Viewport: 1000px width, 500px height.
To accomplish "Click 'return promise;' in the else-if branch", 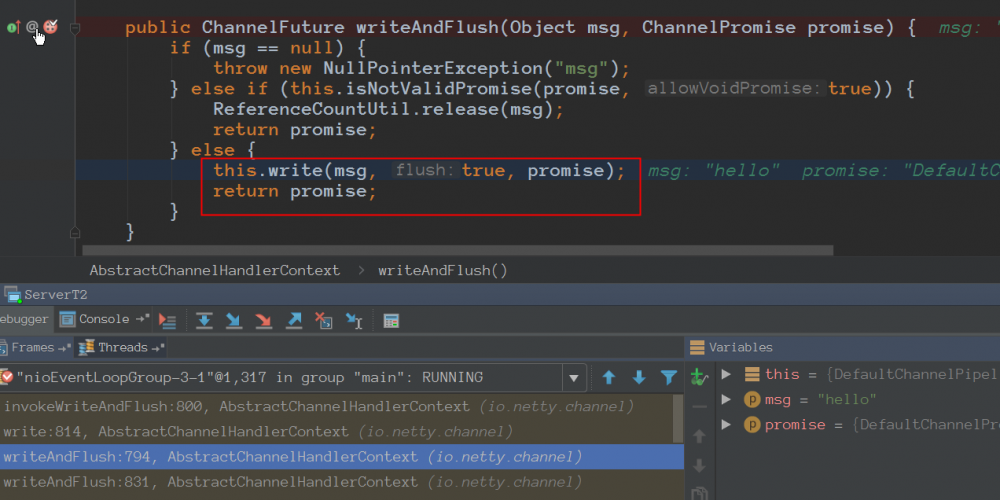I will [x=295, y=130].
